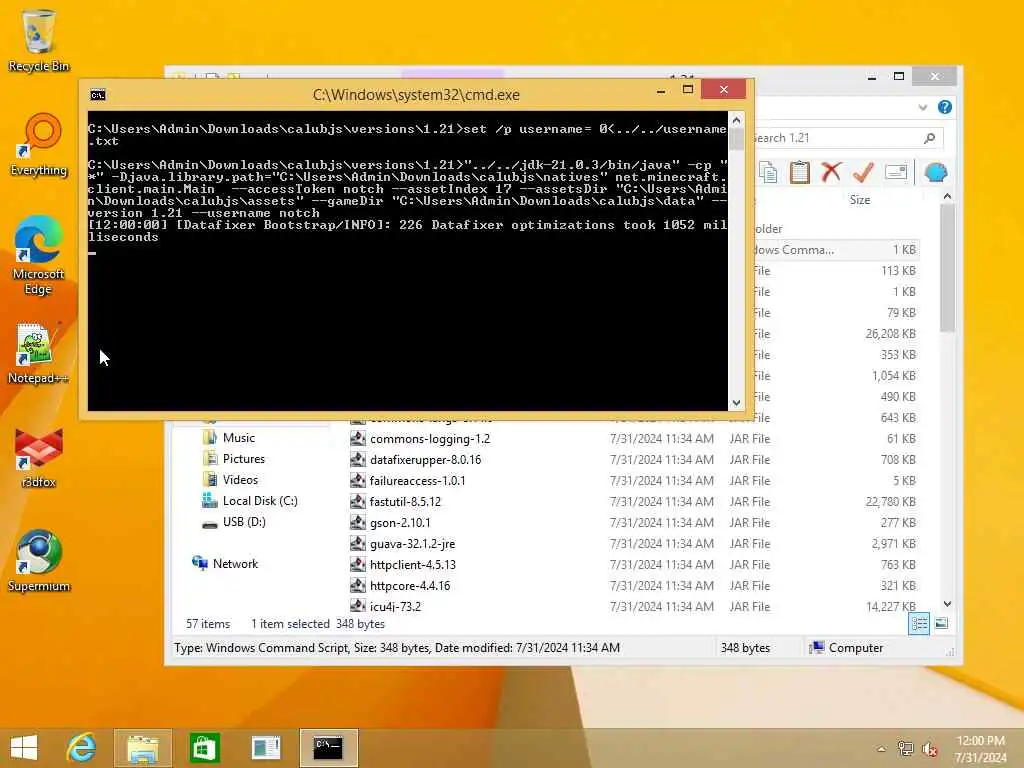Open the Windows Start button
The width and height of the screenshot is (1024, 768).
click(x=24, y=748)
